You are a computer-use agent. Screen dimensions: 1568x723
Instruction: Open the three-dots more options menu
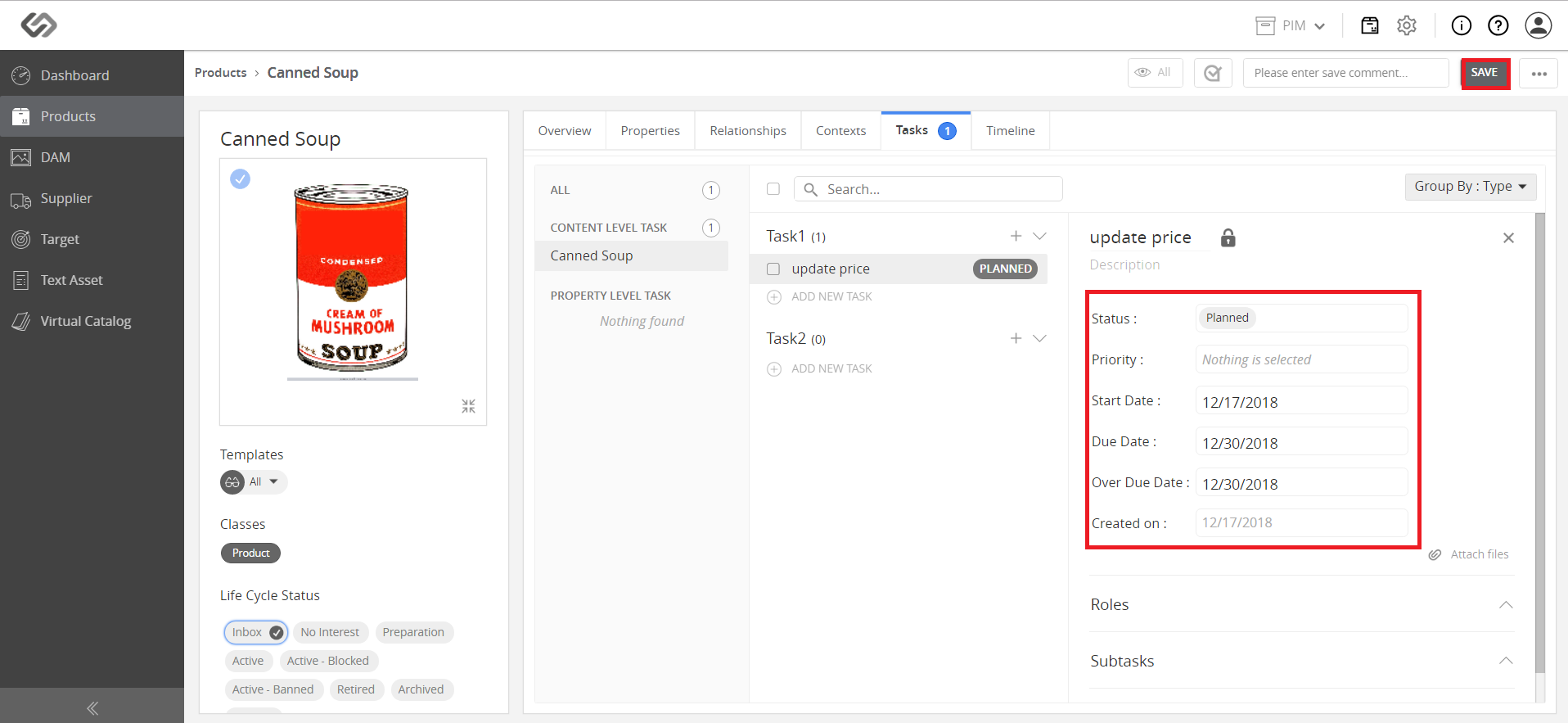(x=1539, y=73)
